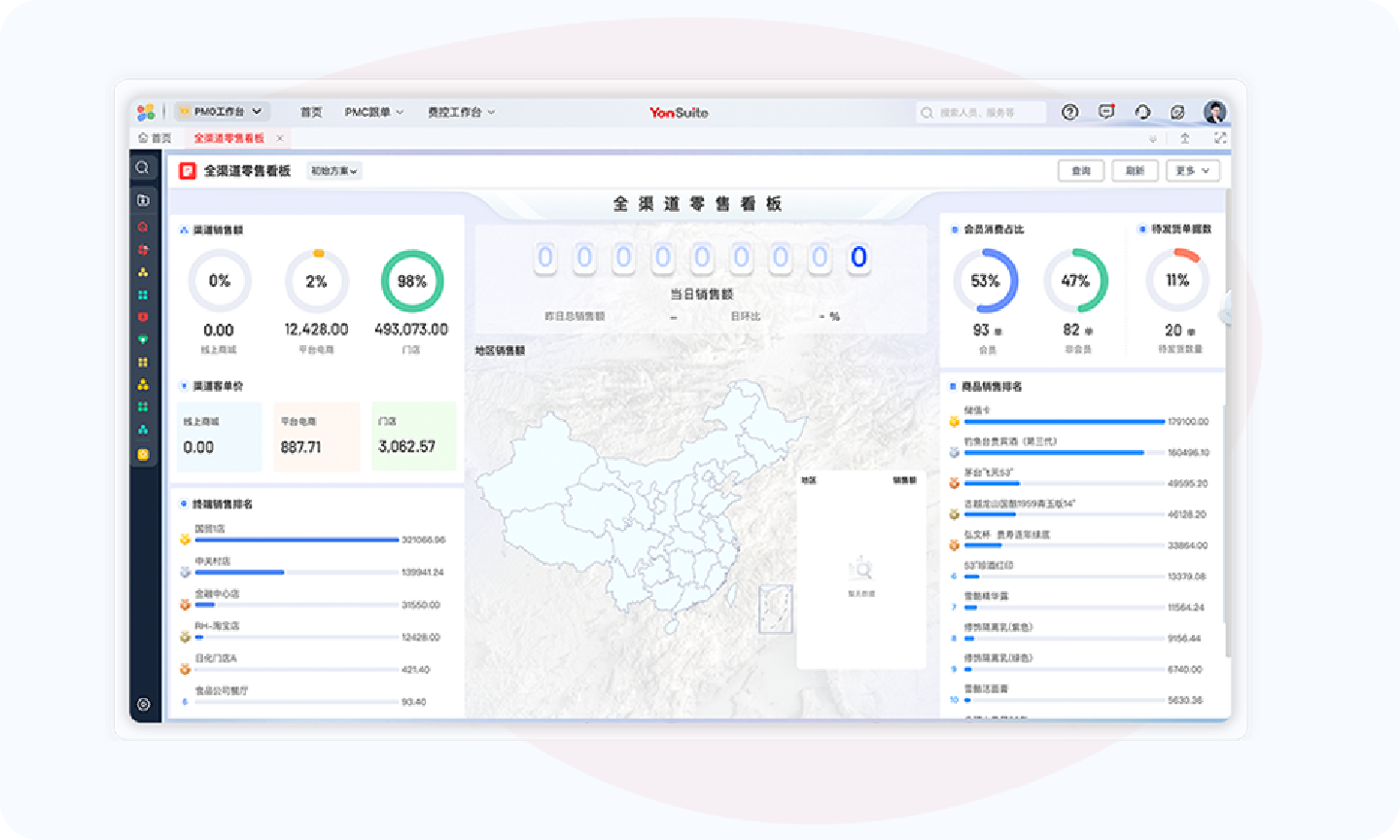Open the message notifications icon
Screen dimensions: 1400x840
point(1106,112)
